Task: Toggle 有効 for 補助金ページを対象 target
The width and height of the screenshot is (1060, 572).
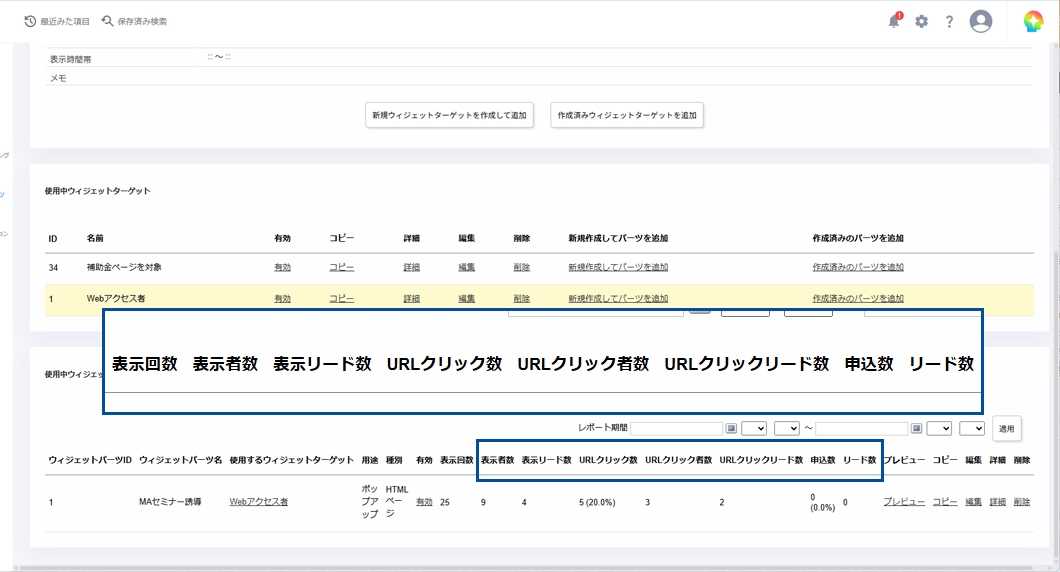Action: [x=282, y=268]
